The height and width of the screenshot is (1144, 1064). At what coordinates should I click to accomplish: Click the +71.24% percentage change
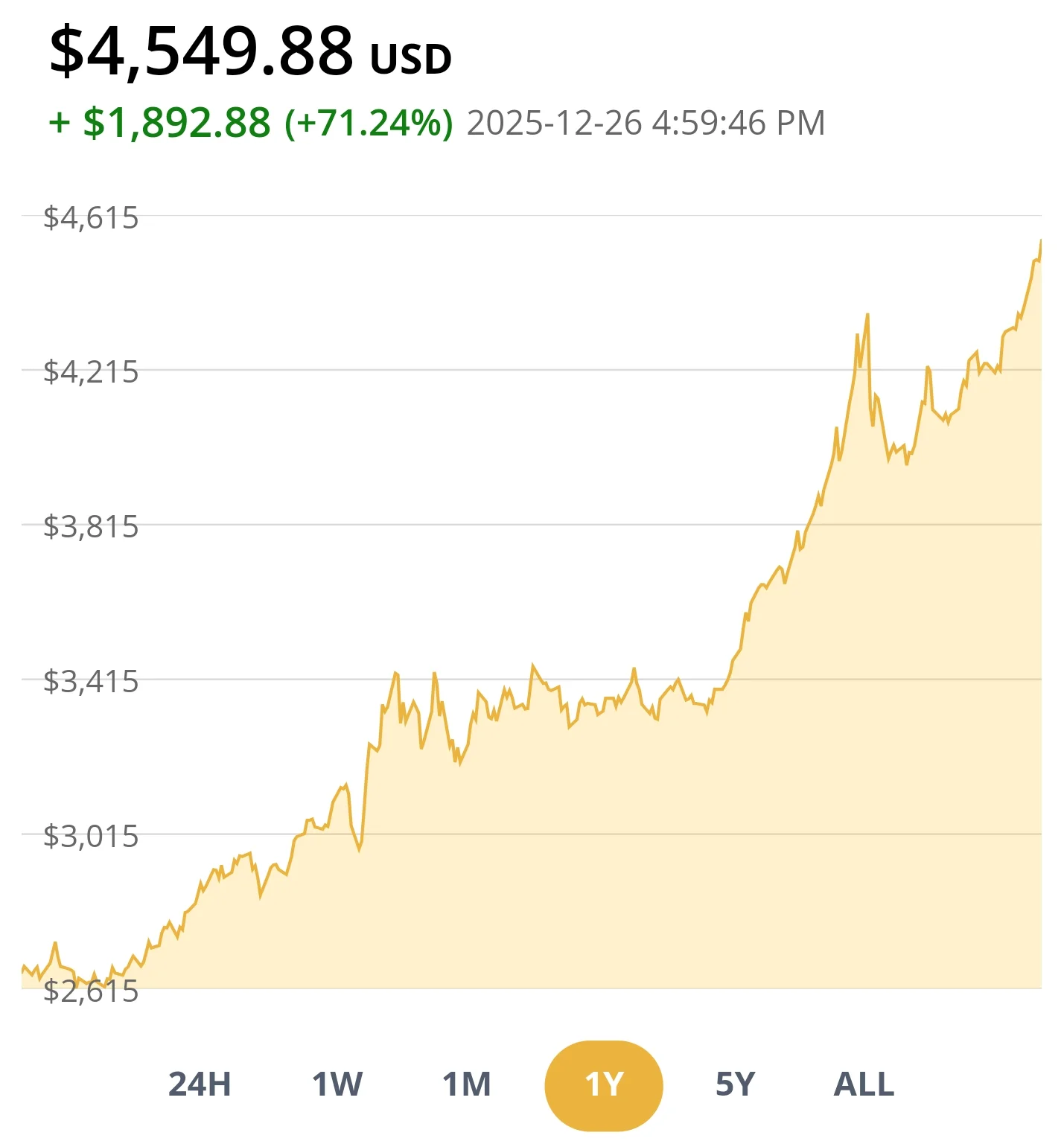point(369,123)
